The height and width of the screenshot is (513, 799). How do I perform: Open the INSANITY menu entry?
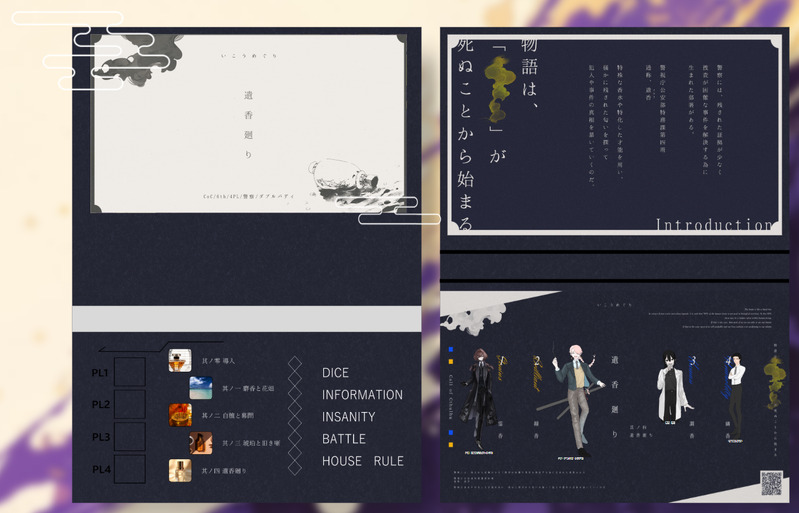point(349,417)
